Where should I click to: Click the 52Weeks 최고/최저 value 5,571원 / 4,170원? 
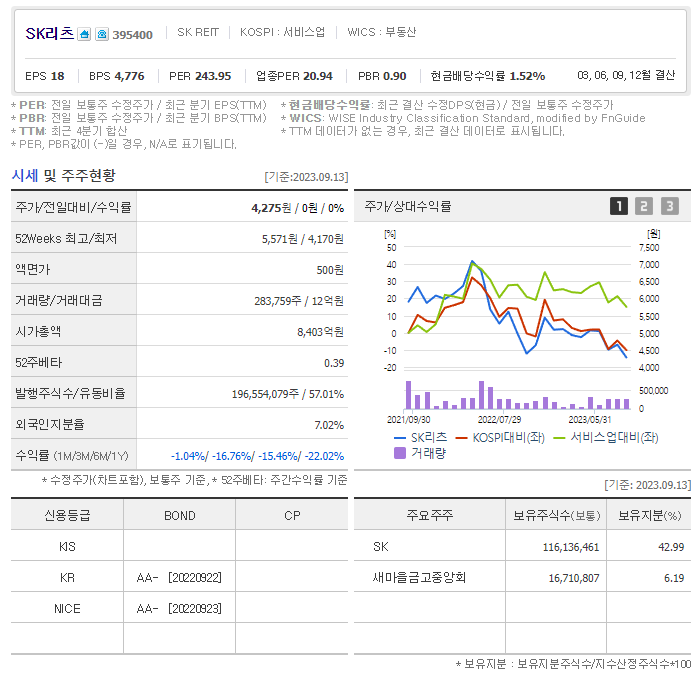tap(302, 239)
